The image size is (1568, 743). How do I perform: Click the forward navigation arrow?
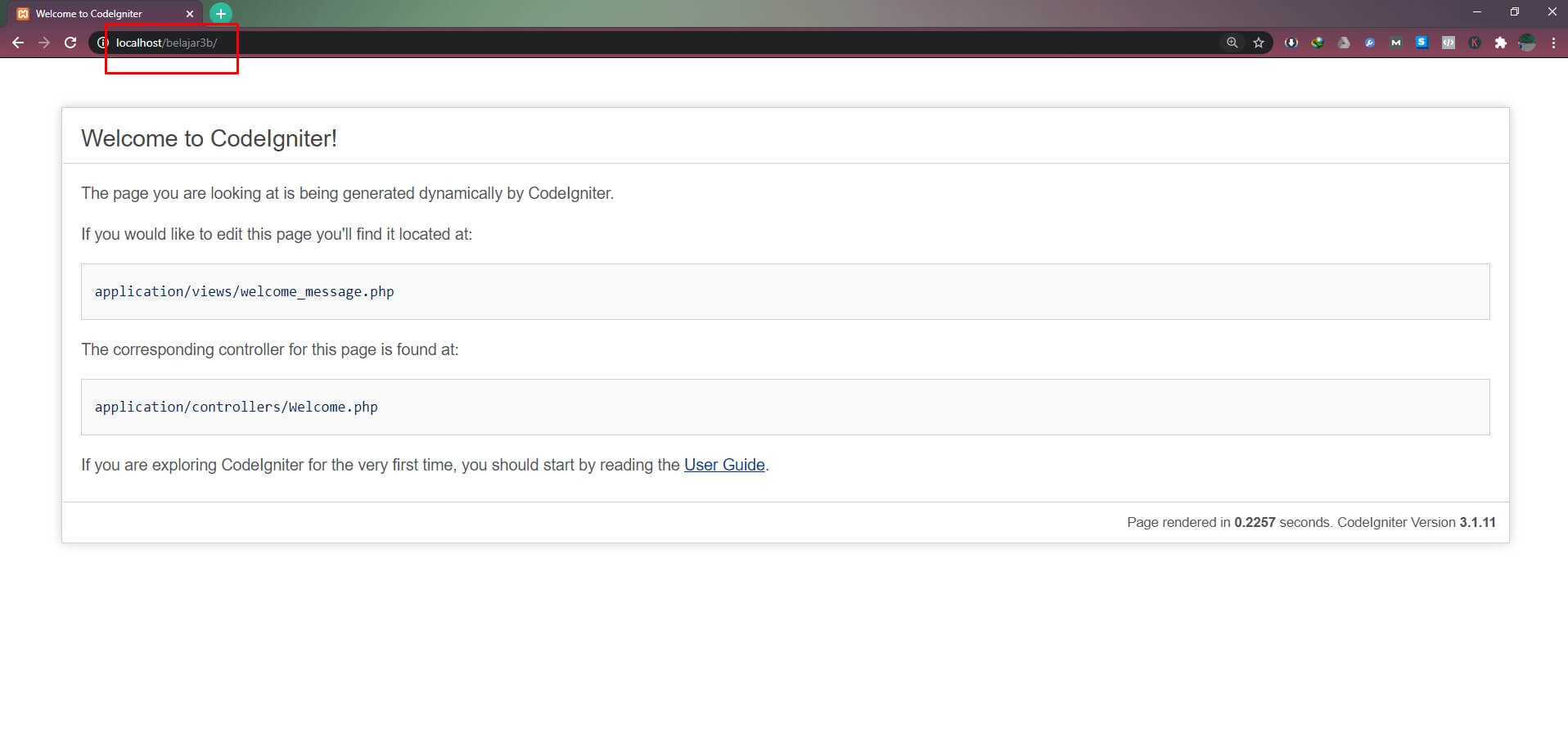pos(44,43)
